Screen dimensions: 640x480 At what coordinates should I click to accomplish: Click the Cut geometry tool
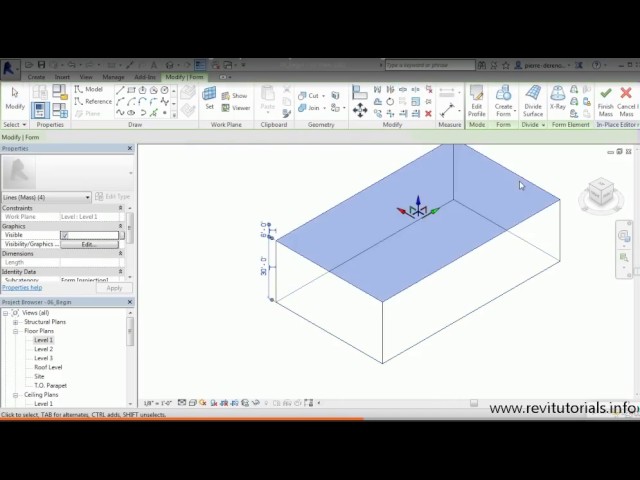click(309, 96)
